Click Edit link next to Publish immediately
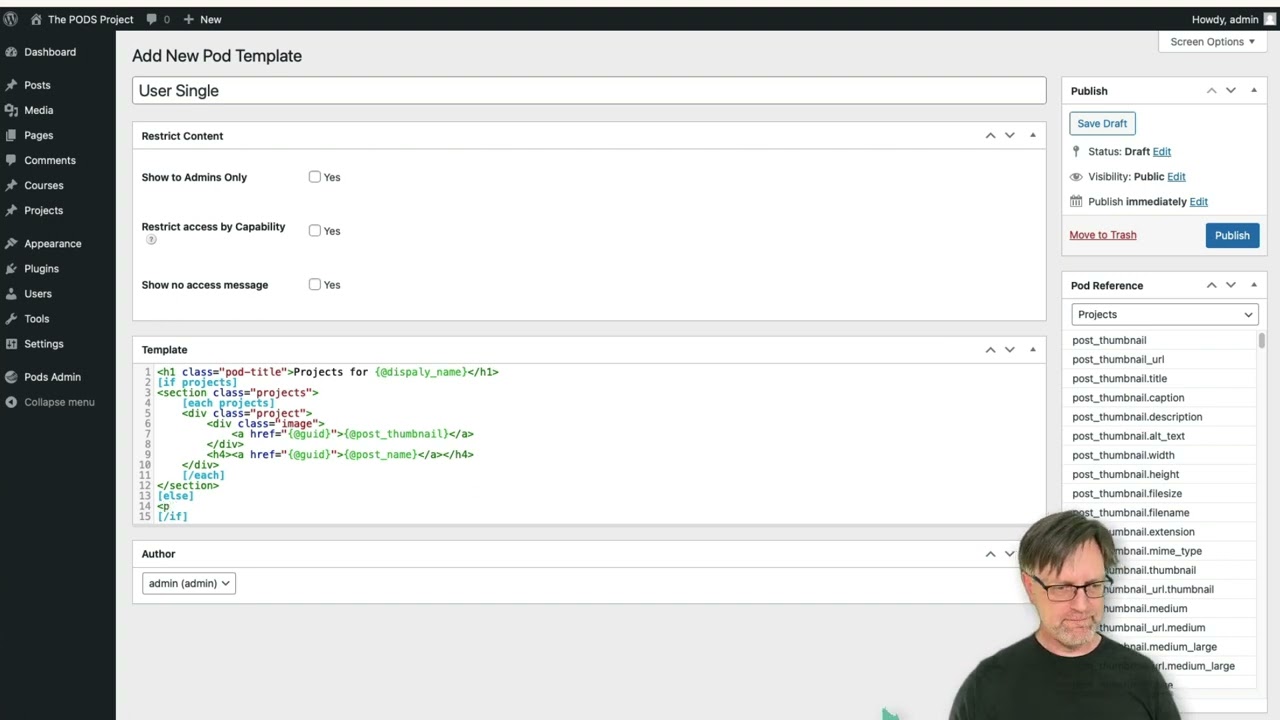Screen dimensions: 1280x720 click(1198, 201)
